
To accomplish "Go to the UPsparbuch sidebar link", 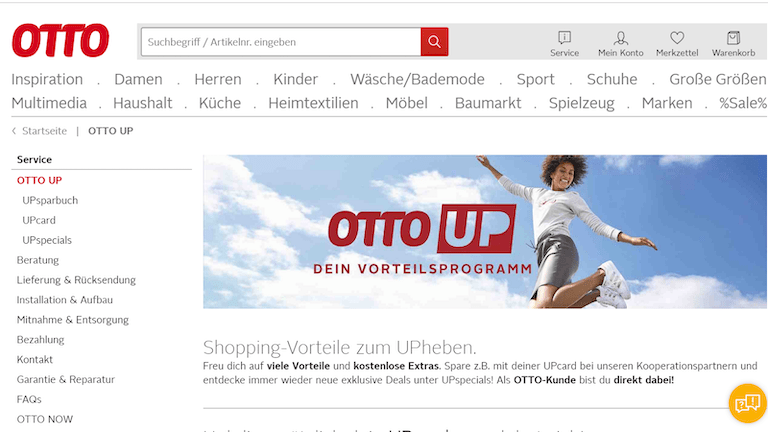I will tap(50, 200).
